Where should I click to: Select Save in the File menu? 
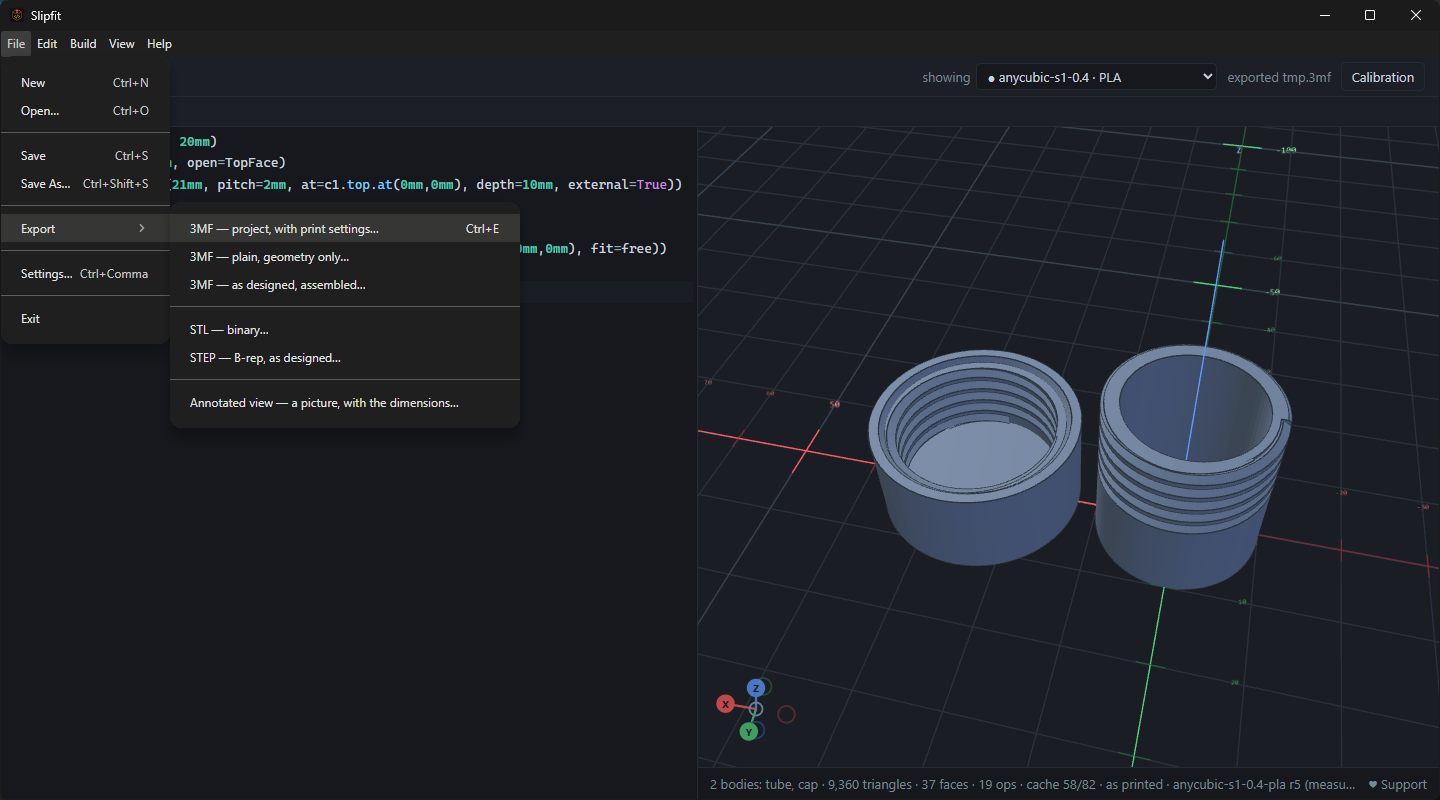(85, 156)
